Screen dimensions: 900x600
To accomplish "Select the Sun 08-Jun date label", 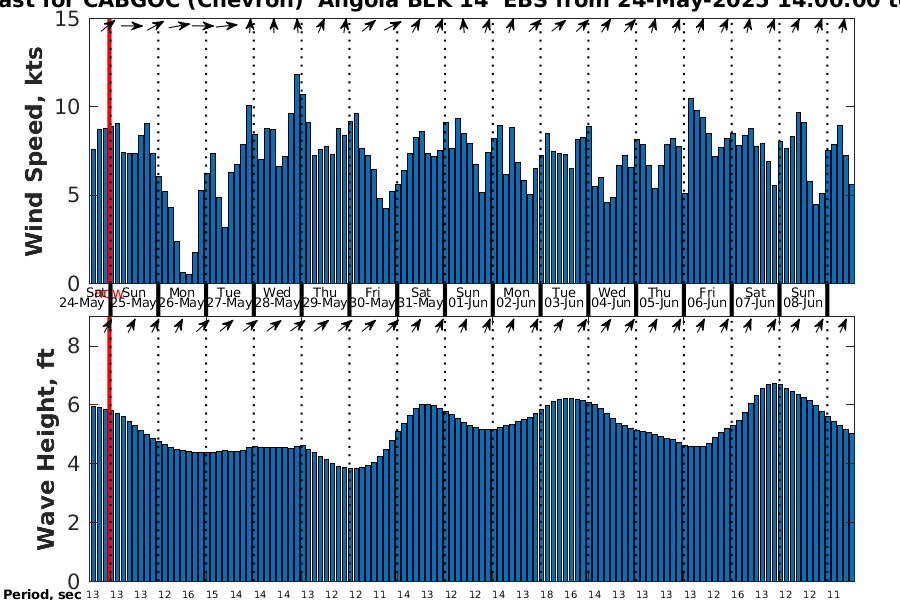I will [803, 297].
